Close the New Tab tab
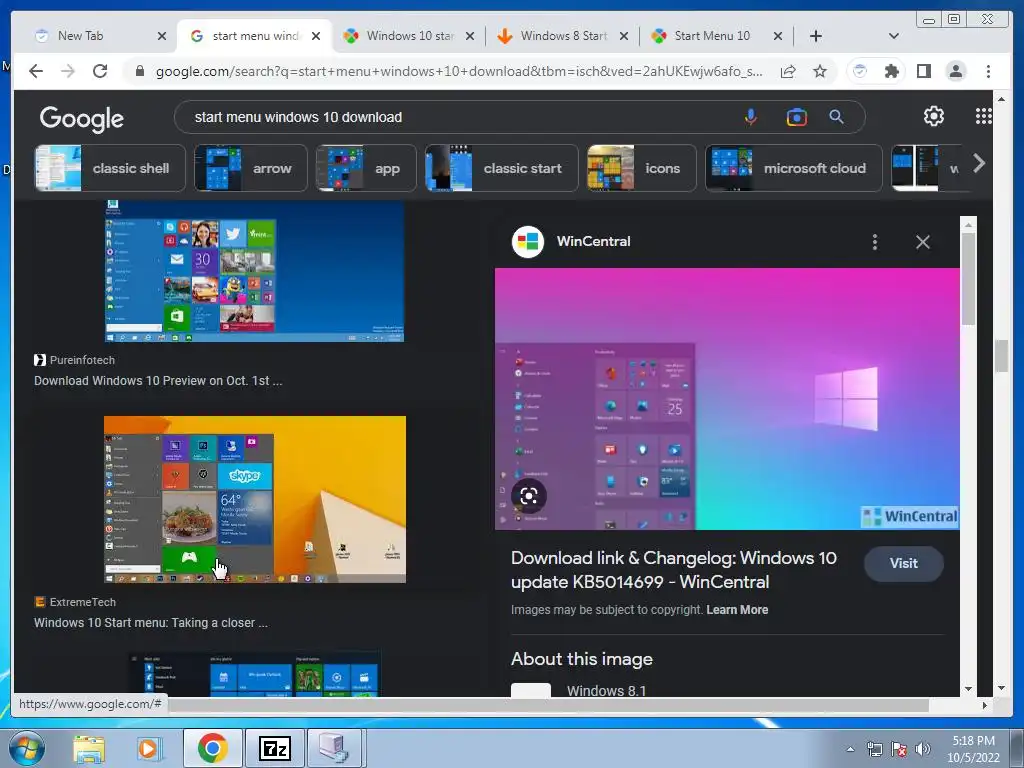The height and width of the screenshot is (768, 1024). coord(162,36)
